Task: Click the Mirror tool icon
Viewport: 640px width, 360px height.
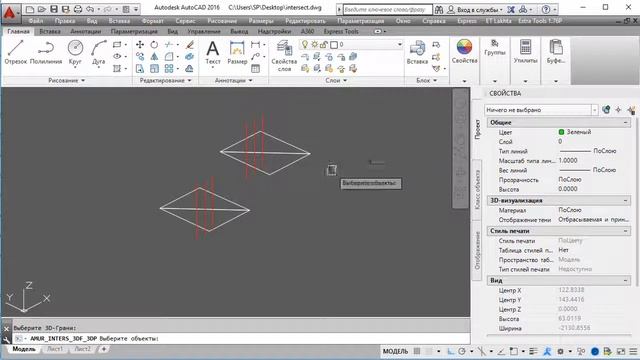Action: click(154, 57)
